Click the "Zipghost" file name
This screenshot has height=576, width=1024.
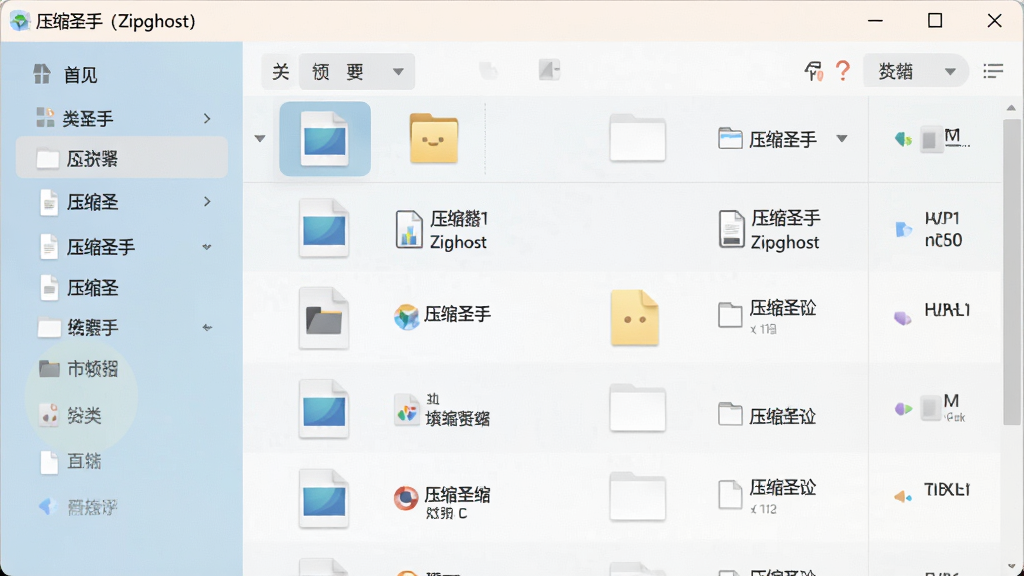[x=784, y=242]
